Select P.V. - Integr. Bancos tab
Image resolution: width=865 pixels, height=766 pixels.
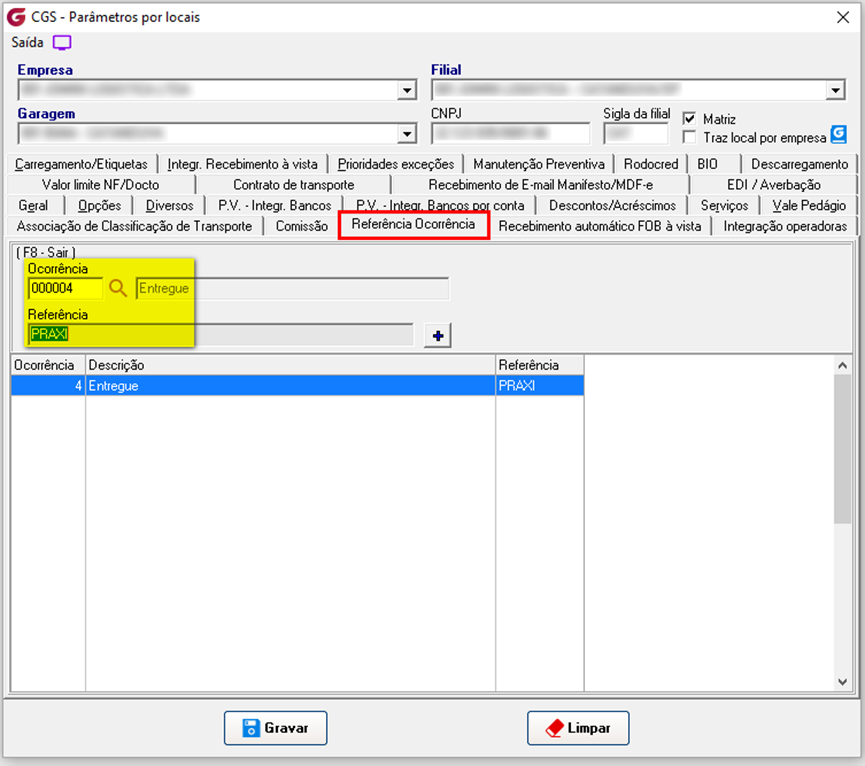(275, 206)
